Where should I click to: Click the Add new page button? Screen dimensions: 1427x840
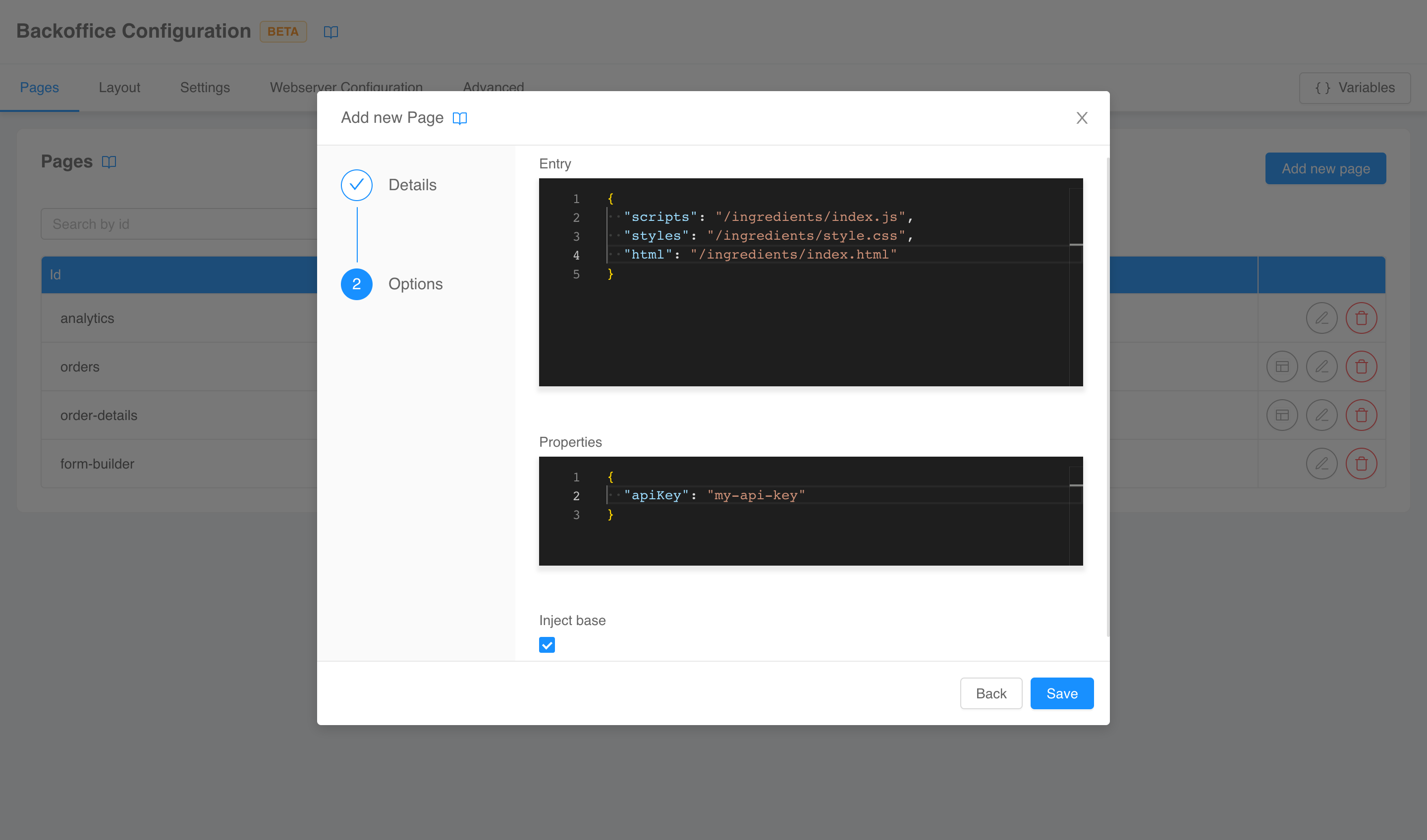tap(1325, 168)
